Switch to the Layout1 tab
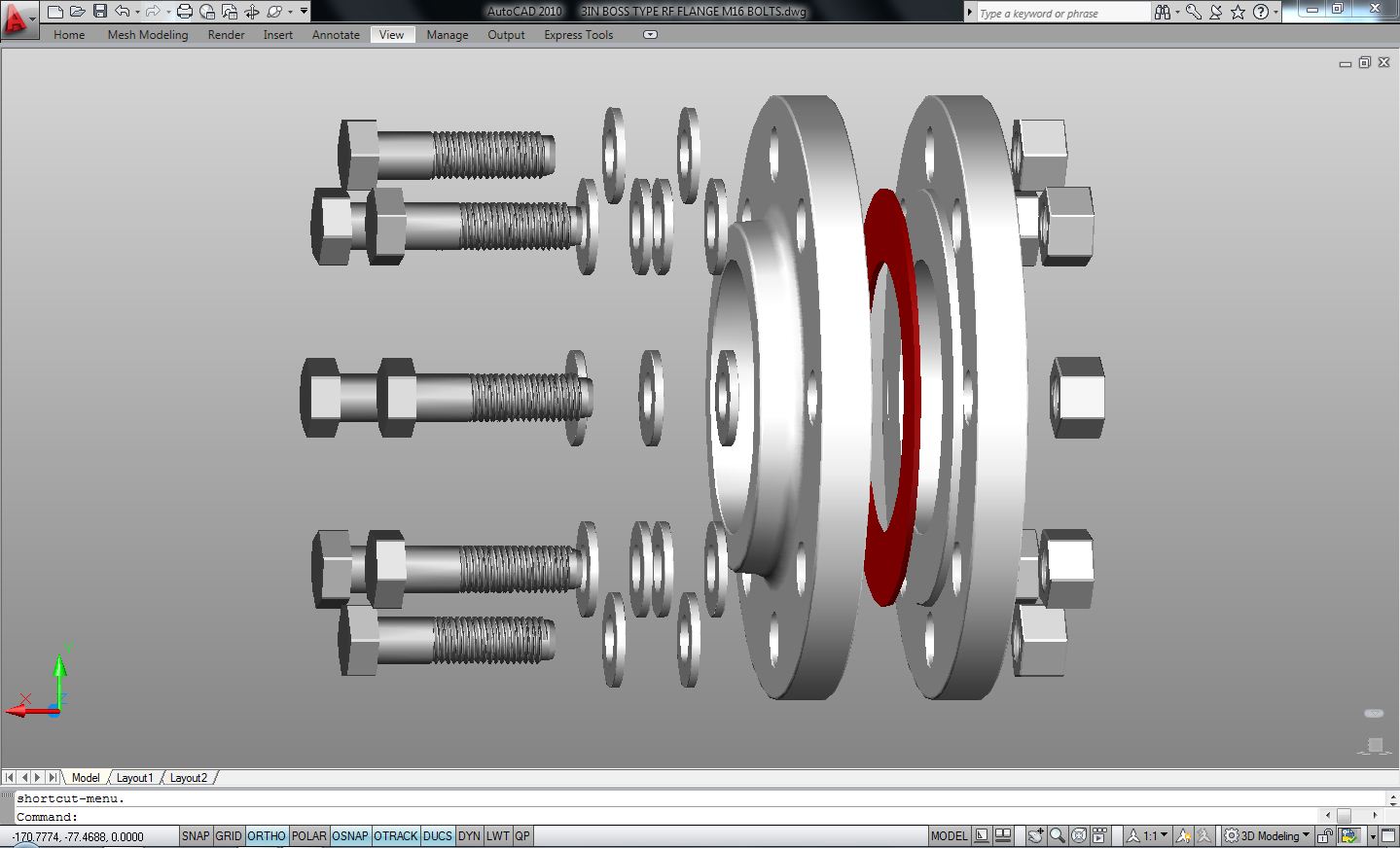Viewport: 1400px width, 848px height. [134, 778]
